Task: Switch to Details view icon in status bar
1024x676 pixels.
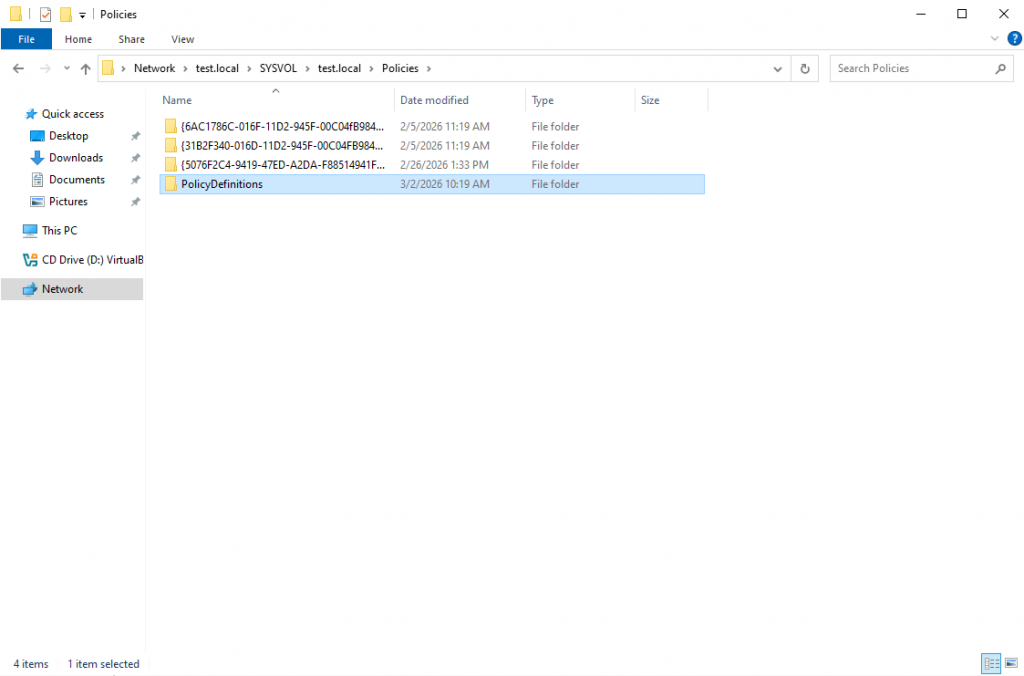Action: (x=991, y=664)
